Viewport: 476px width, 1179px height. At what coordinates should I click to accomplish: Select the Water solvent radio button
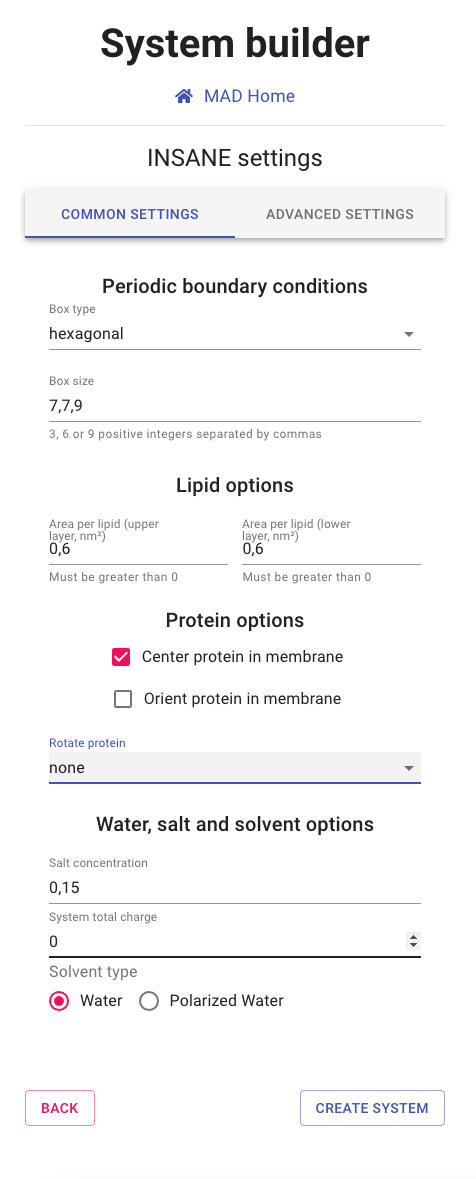(x=59, y=1001)
